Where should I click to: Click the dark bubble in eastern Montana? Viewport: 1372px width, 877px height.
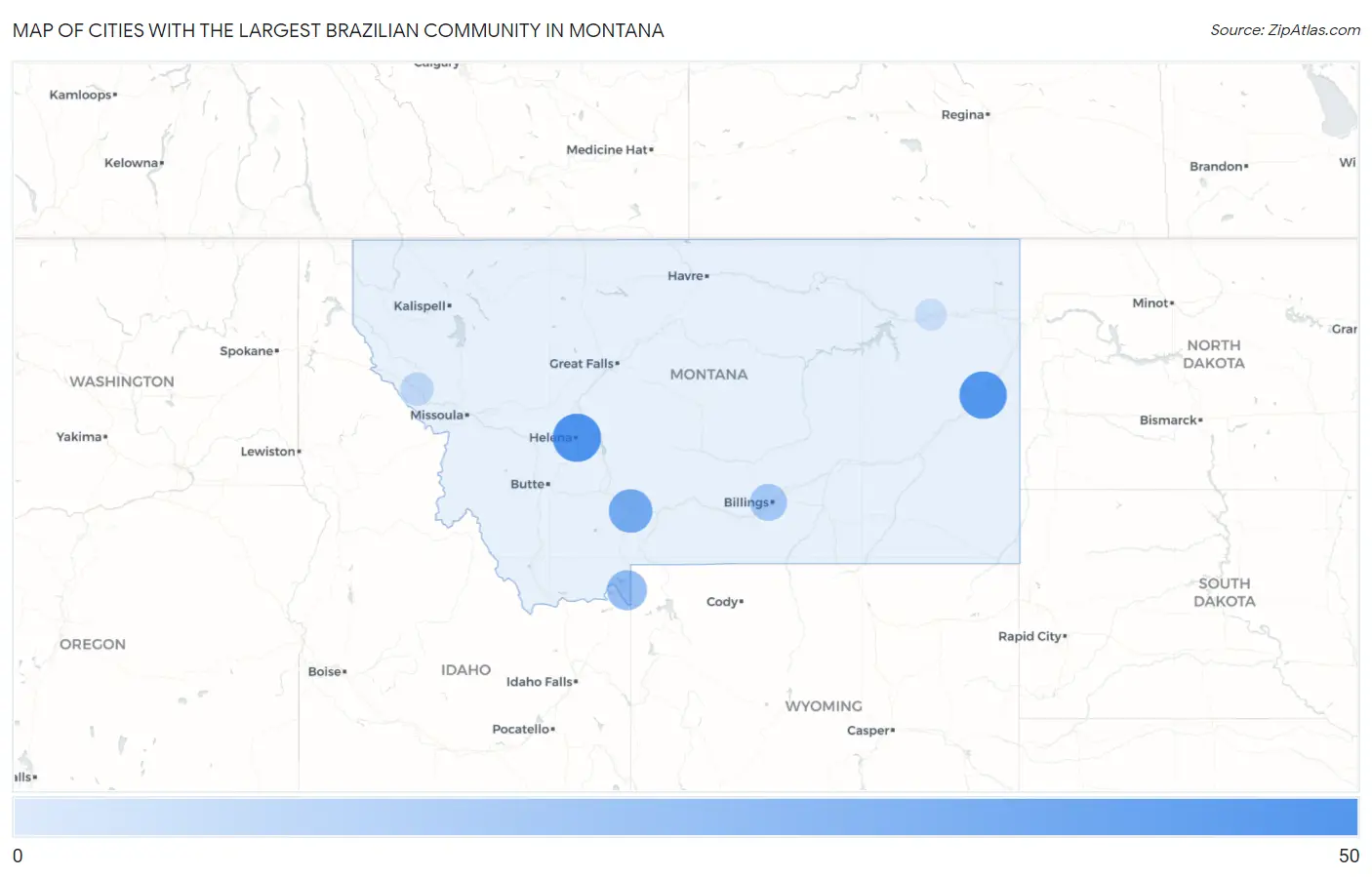(983, 395)
